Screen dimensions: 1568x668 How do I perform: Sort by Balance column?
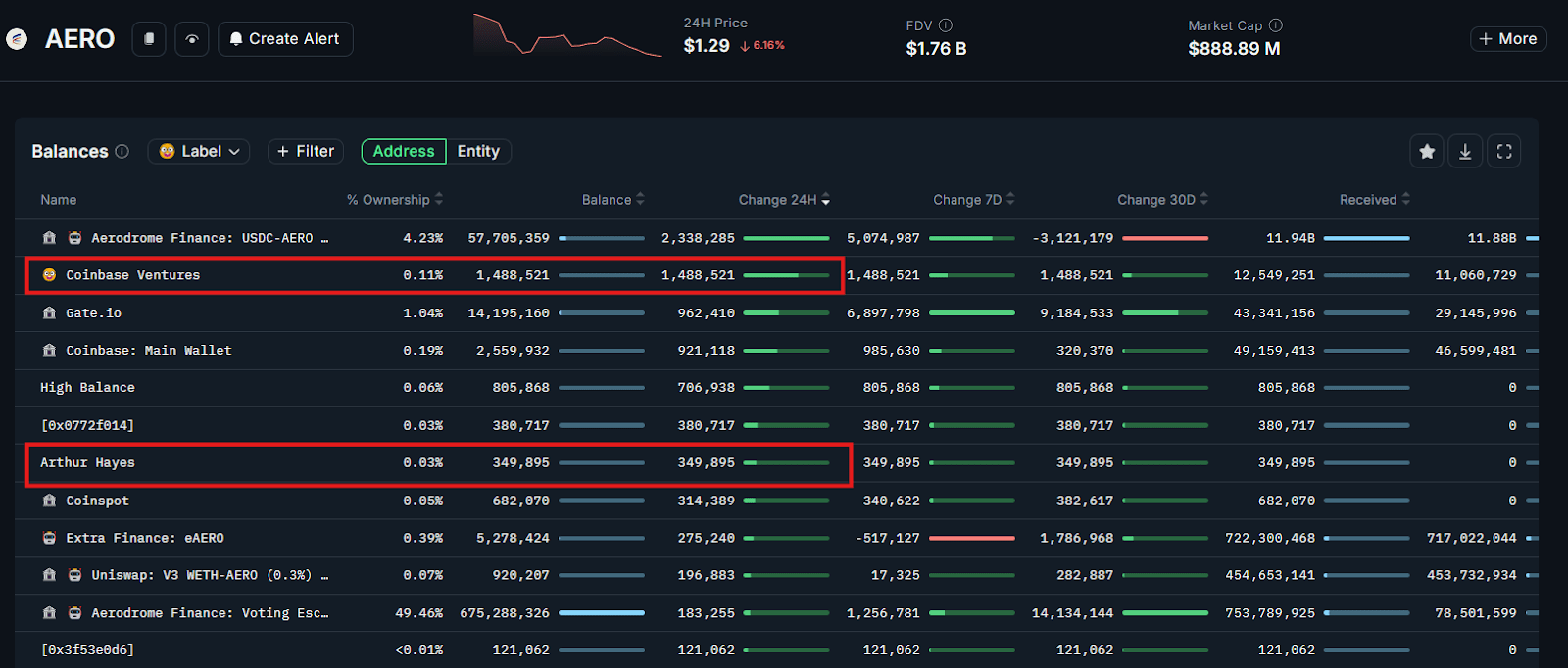613,199
